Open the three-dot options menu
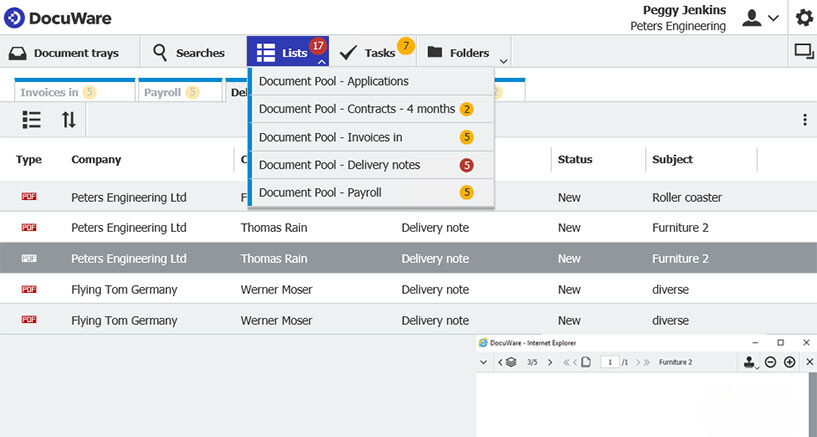This screenshot has width=817, height=437. pyautogui.click(x=805, y=120)
